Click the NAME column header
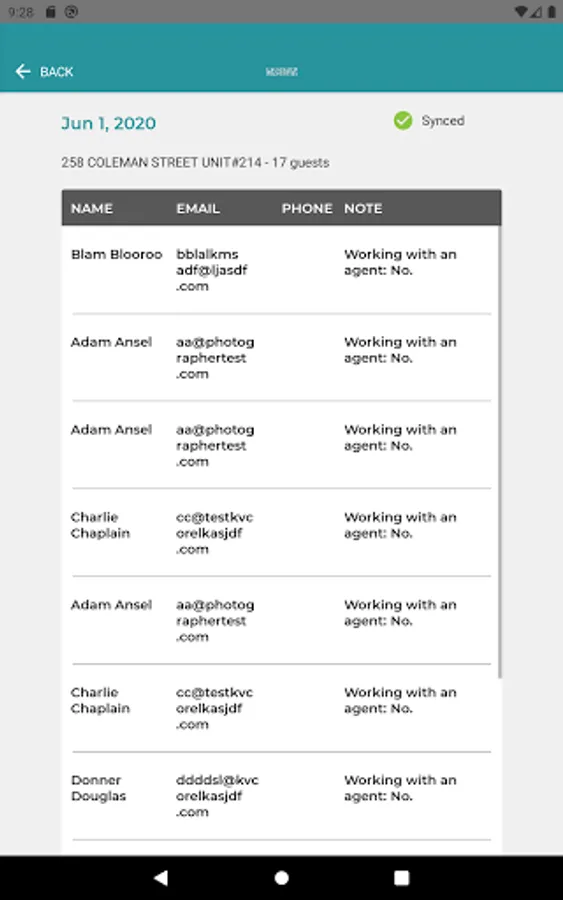This screenshot has height=900, width=563. click(92, 208)
